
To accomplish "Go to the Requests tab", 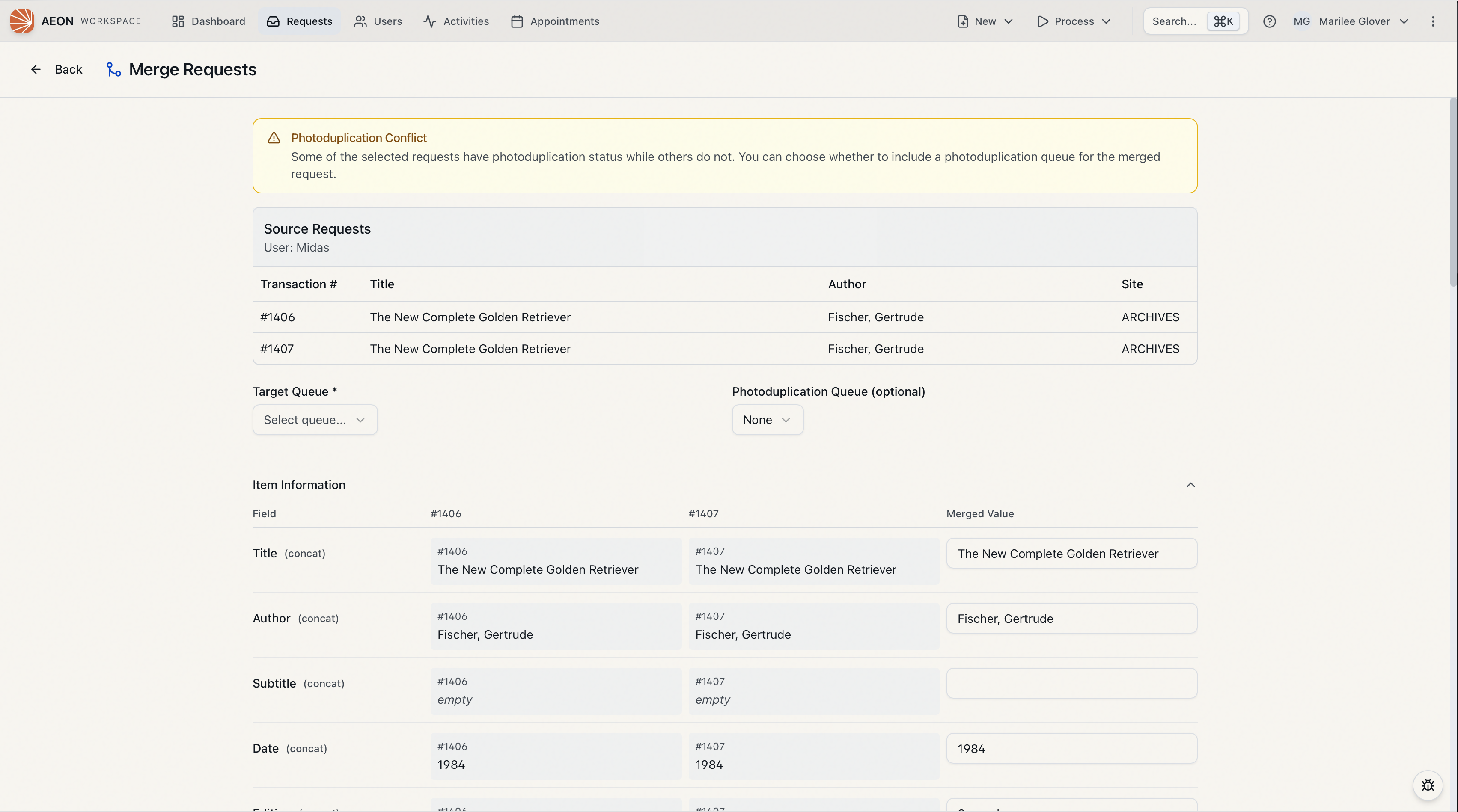I will 299,21.
